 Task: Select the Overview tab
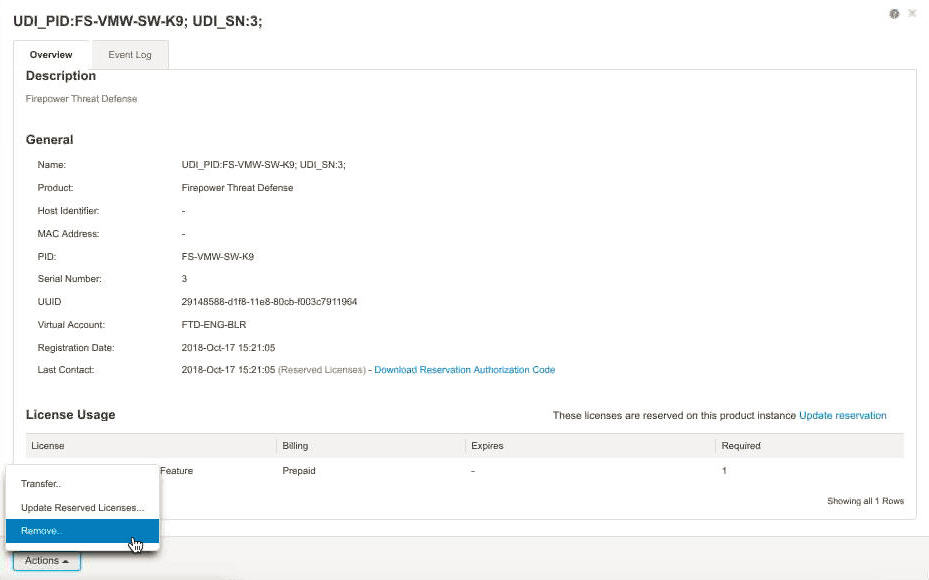pyautogui.click(x=51, y=55)
